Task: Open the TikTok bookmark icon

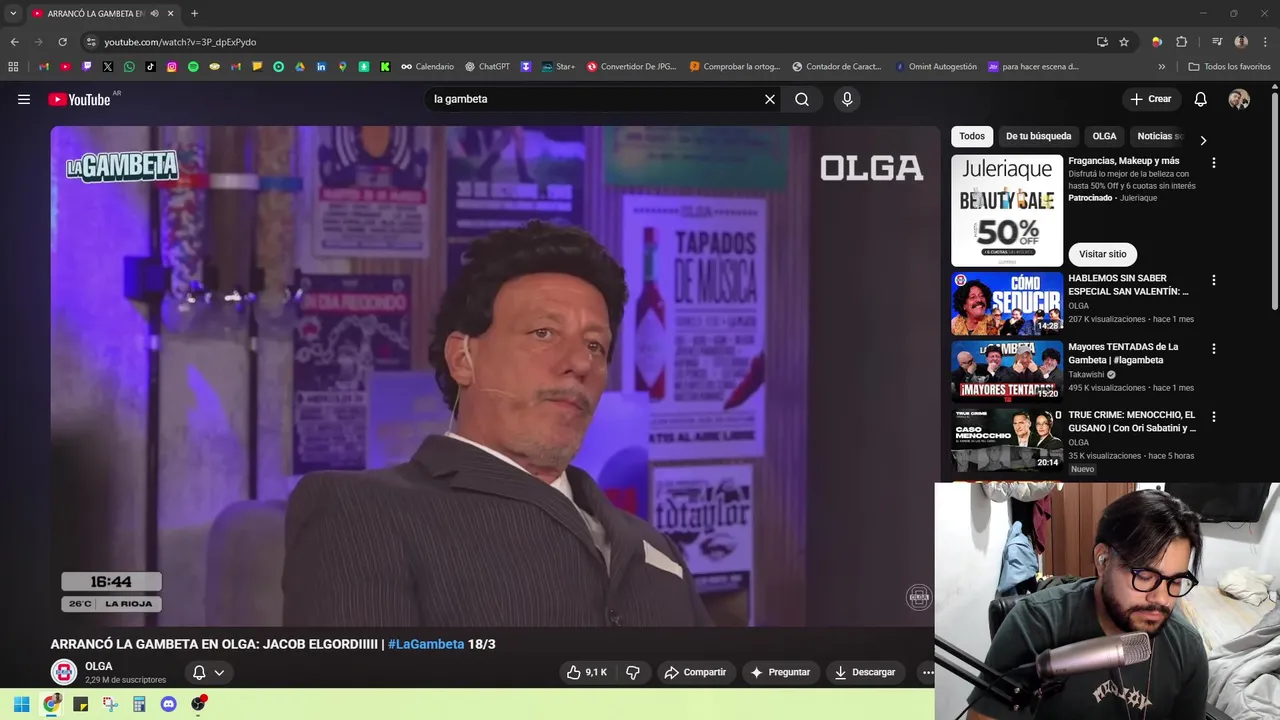Action: [151, 67]
